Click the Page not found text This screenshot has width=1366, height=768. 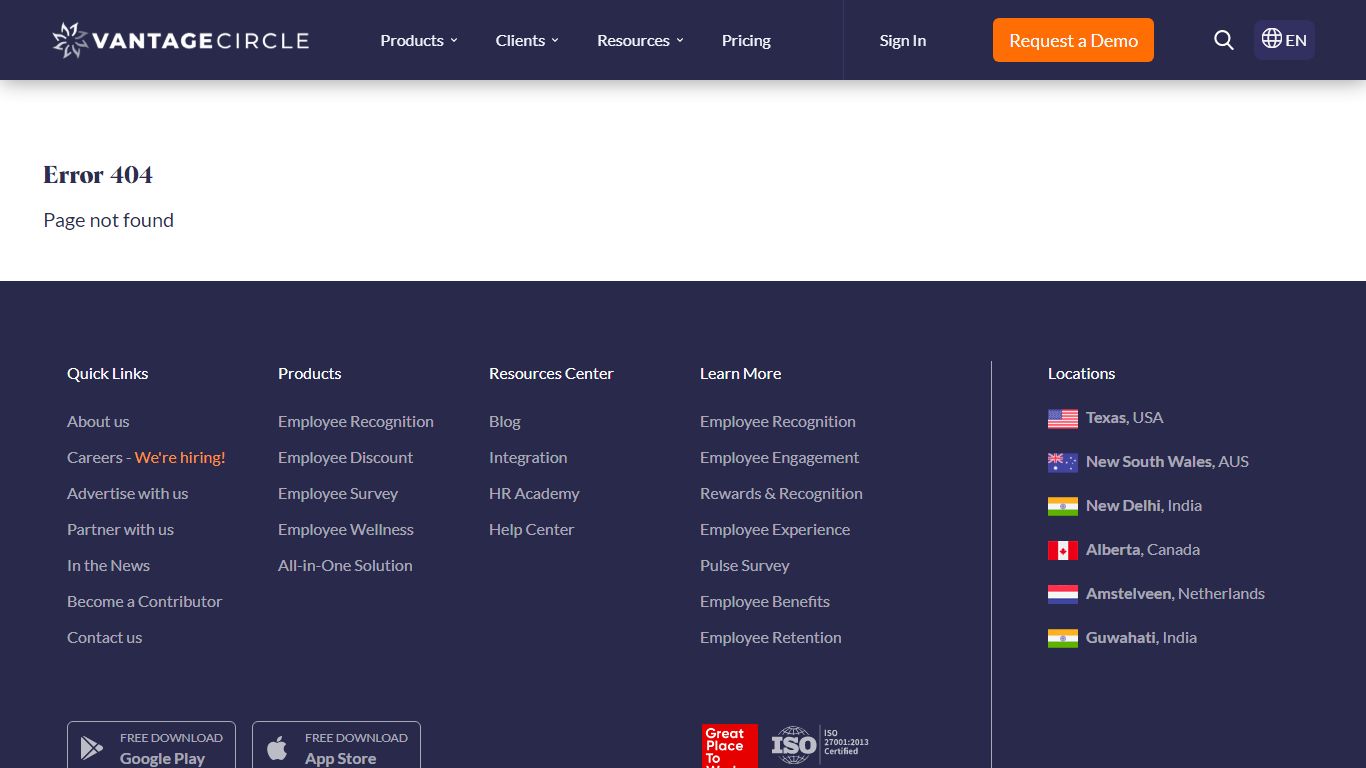click(x=108, y=220)
